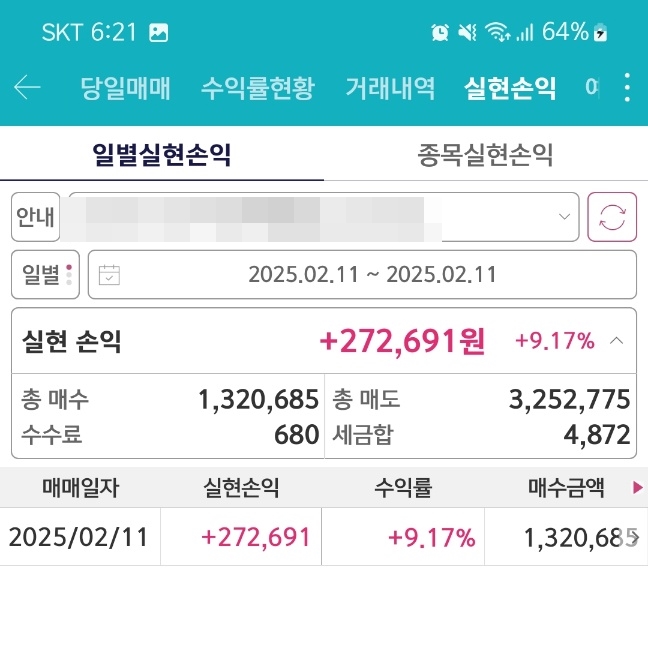Image resolution: width=648 pixels, height=655 pixels.
Task: Open the 수익률현황 tab
Action: pos(257,88)
